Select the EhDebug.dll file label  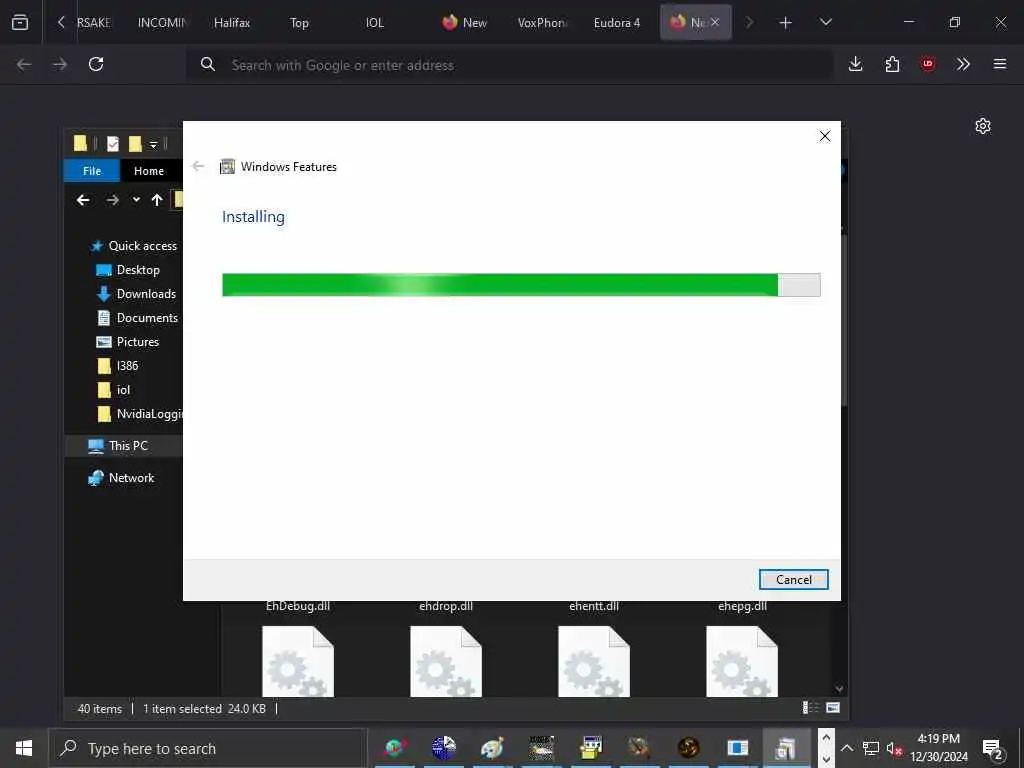(x=298, y=607)
